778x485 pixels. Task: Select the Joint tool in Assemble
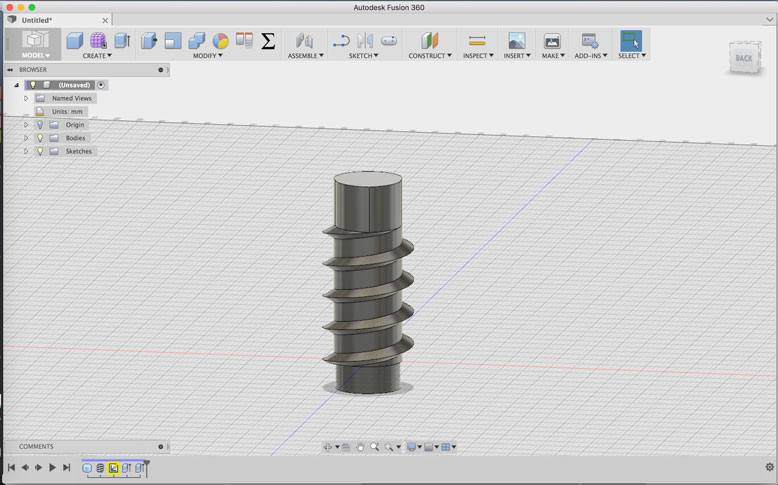click(x=304, y=41)
